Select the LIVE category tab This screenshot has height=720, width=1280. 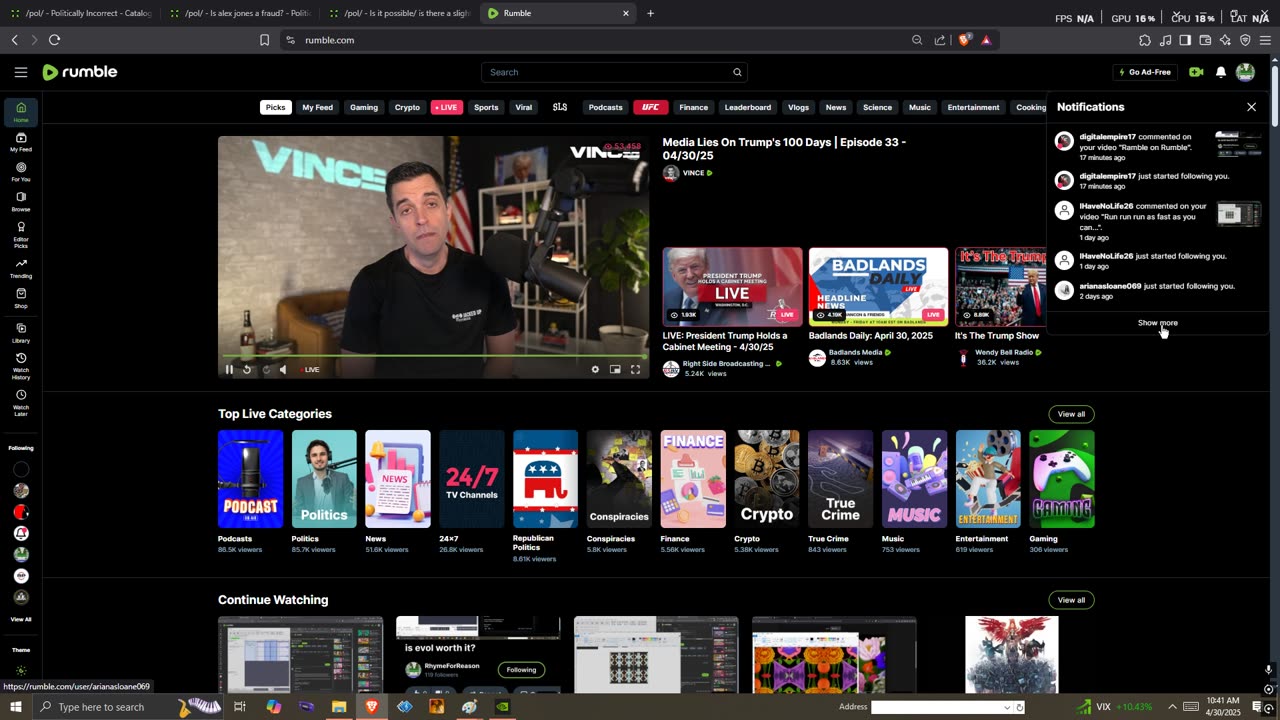pyautogui.click(x=447, y=107)
